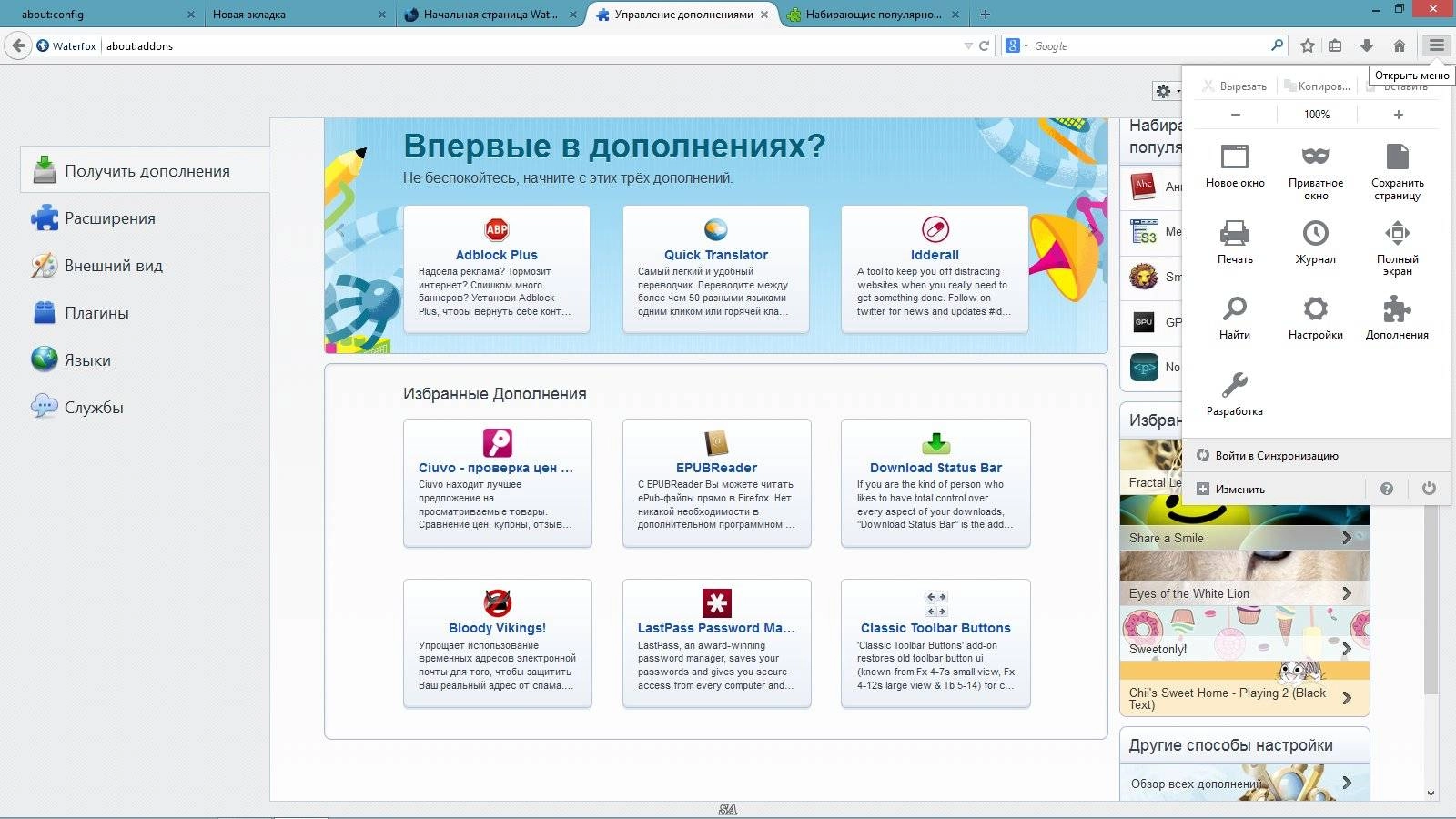Image resolution: width=1456 pixels, height=819 pixels.
Task: Reload the page with refresh icon
Action: [x=984, y=45]
